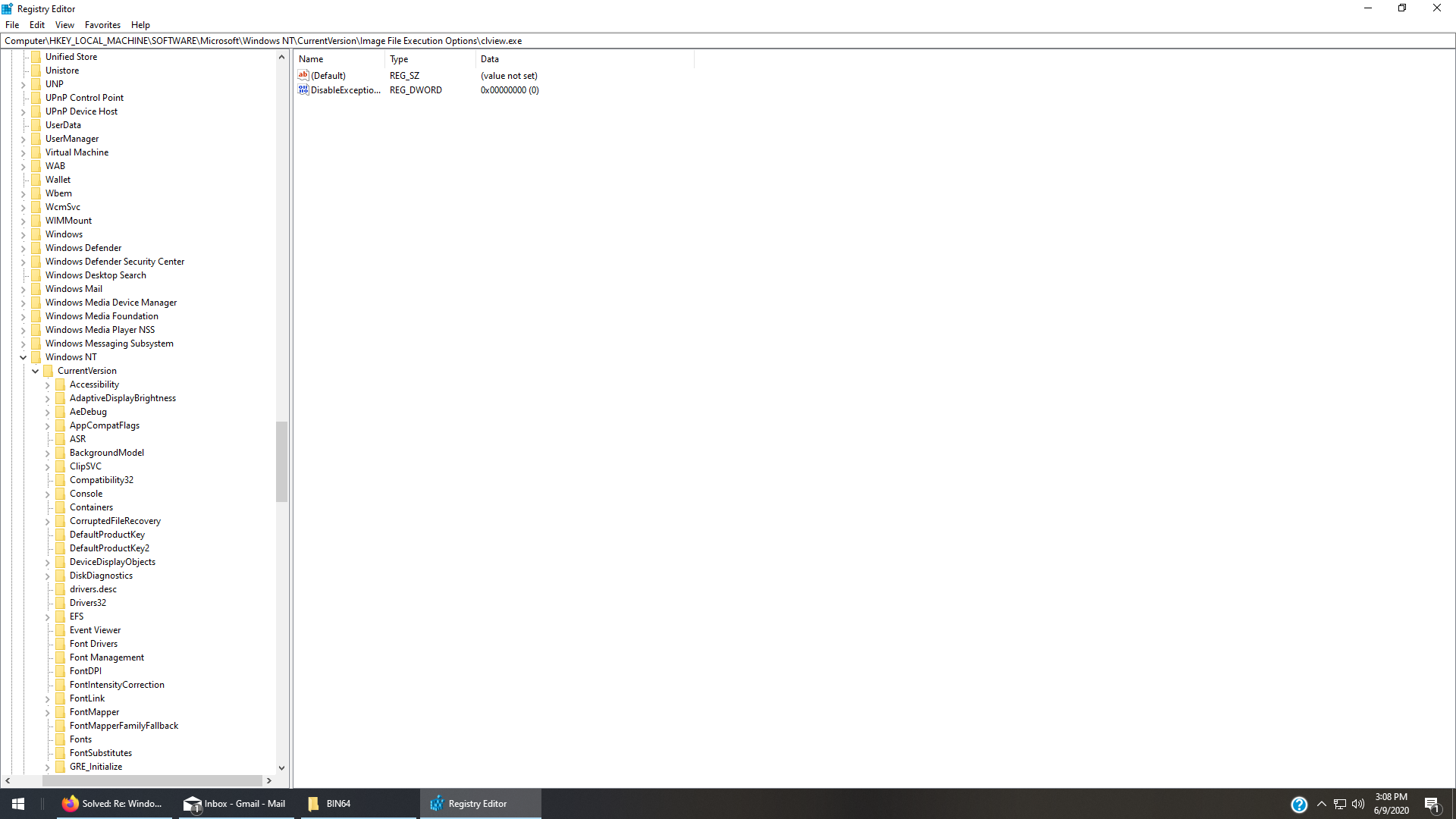The image size is (1456, 819).
Task: Open BIN64 folder window from taskbar
Action: point(358,804)
